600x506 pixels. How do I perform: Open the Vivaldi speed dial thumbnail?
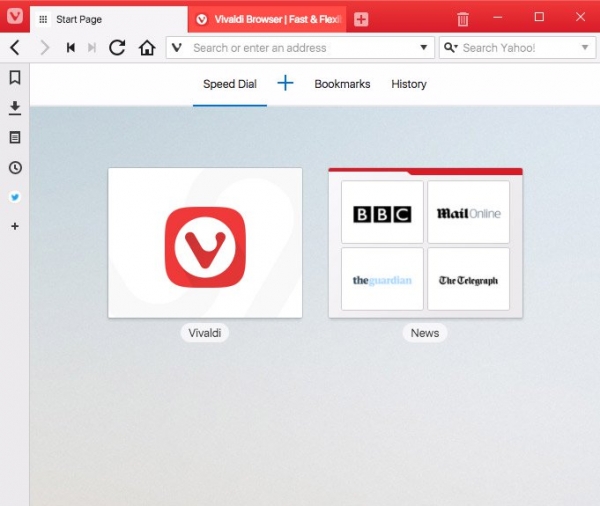(x=205, y=243)
